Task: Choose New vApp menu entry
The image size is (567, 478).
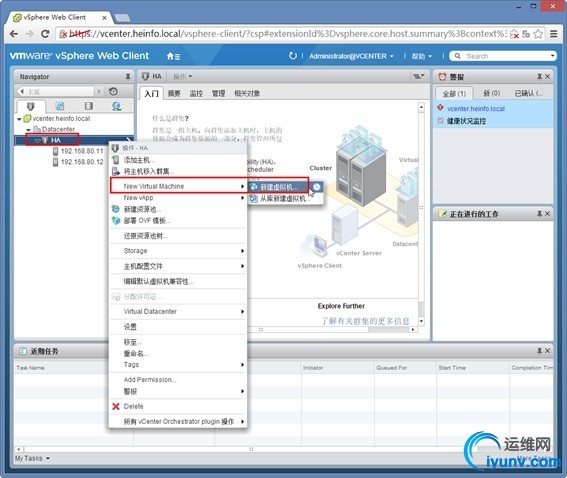Action: click(178, 197)
